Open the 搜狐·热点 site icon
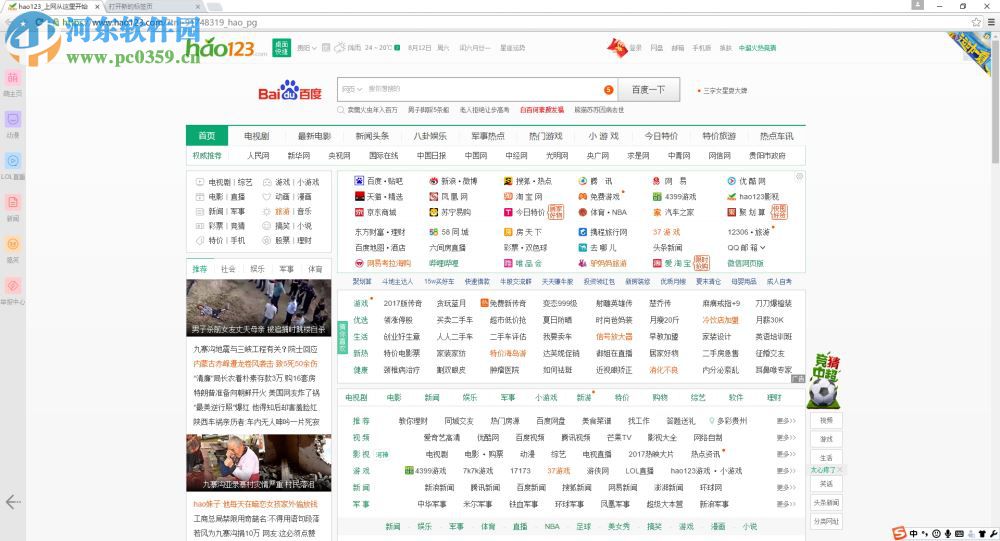The image size is (1000, 541). coord(508,181)
